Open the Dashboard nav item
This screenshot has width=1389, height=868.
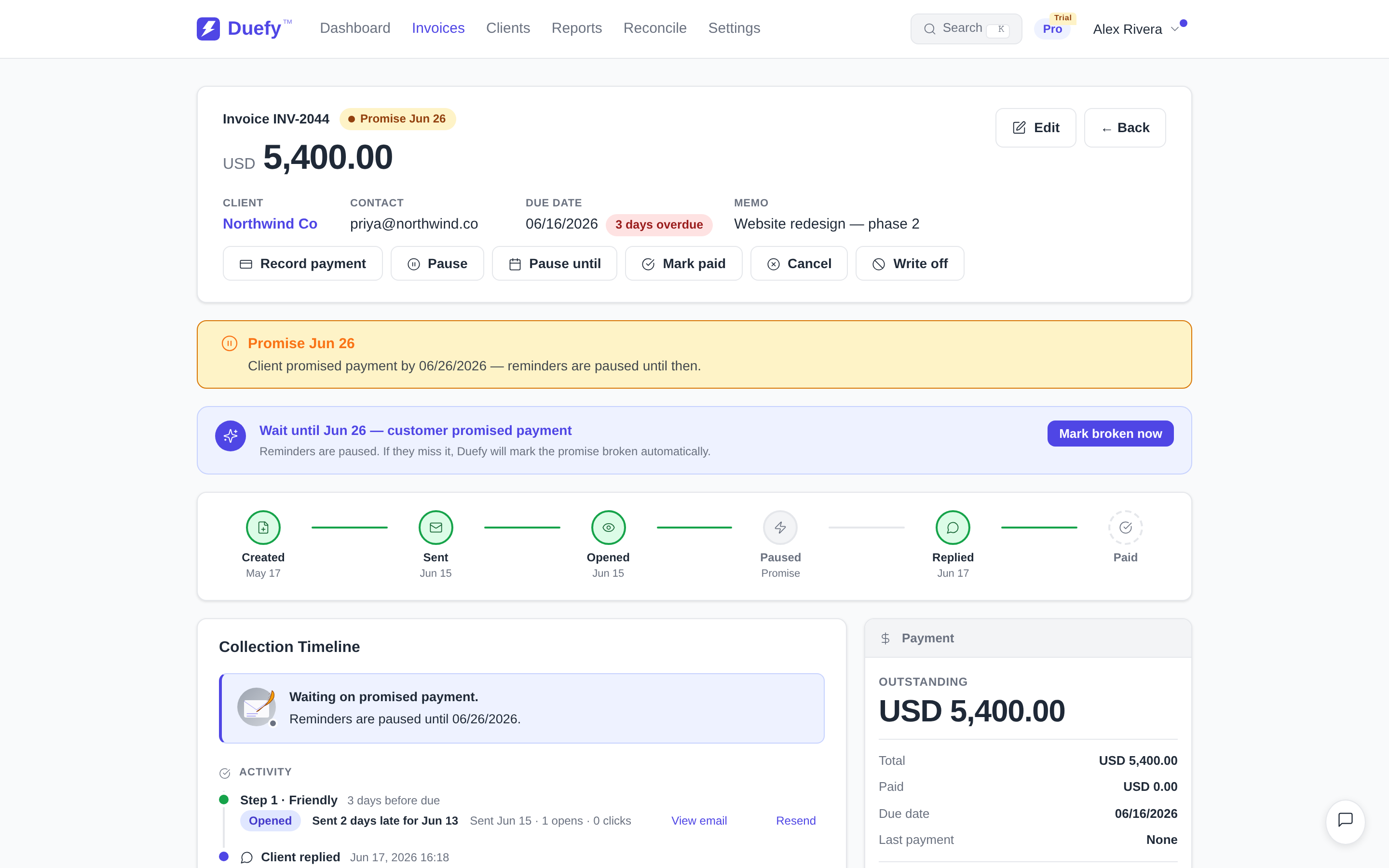354,28
